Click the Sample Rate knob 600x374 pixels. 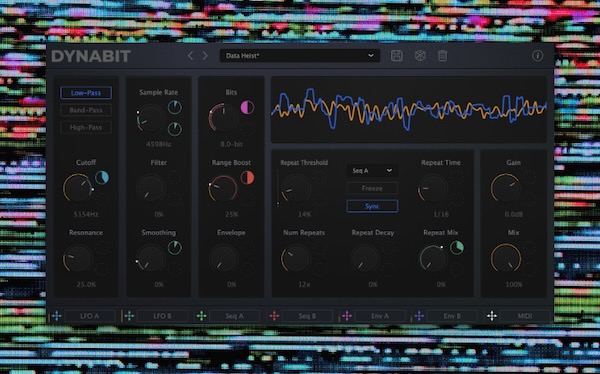point(151,118)
